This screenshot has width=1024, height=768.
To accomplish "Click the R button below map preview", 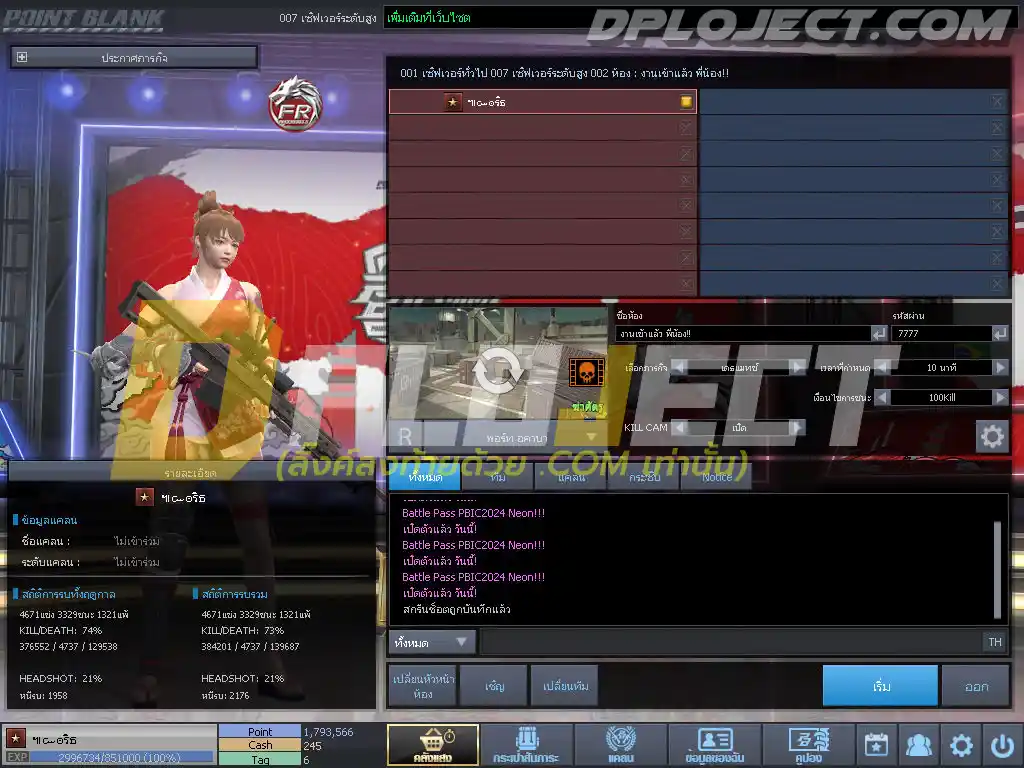I will tap(405, 436).
